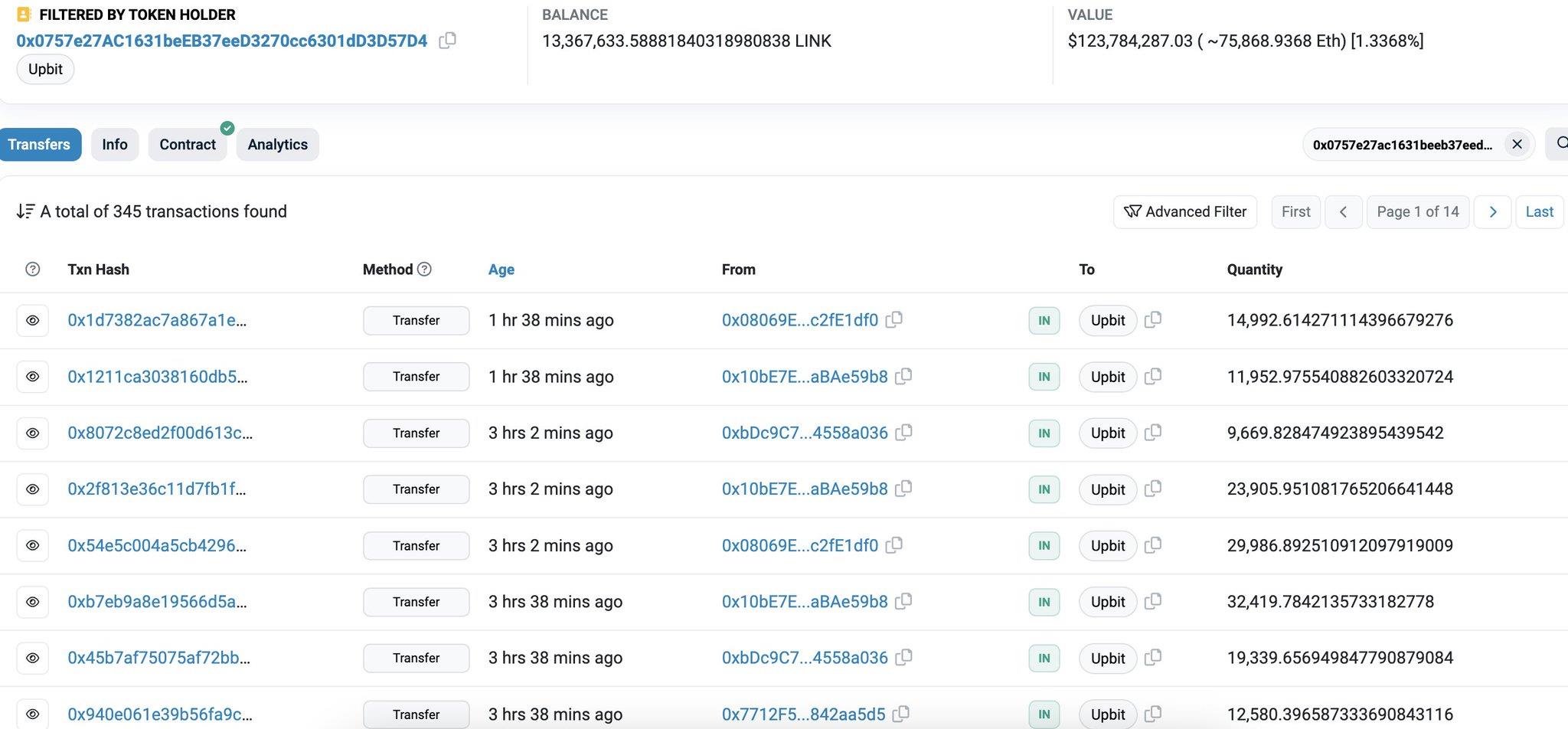The width and height of the screenshot is (1568, 729).
Task: Preview transaction 0x8072c8ed2f00d613c with eye icon
Action: pos(33,433)
